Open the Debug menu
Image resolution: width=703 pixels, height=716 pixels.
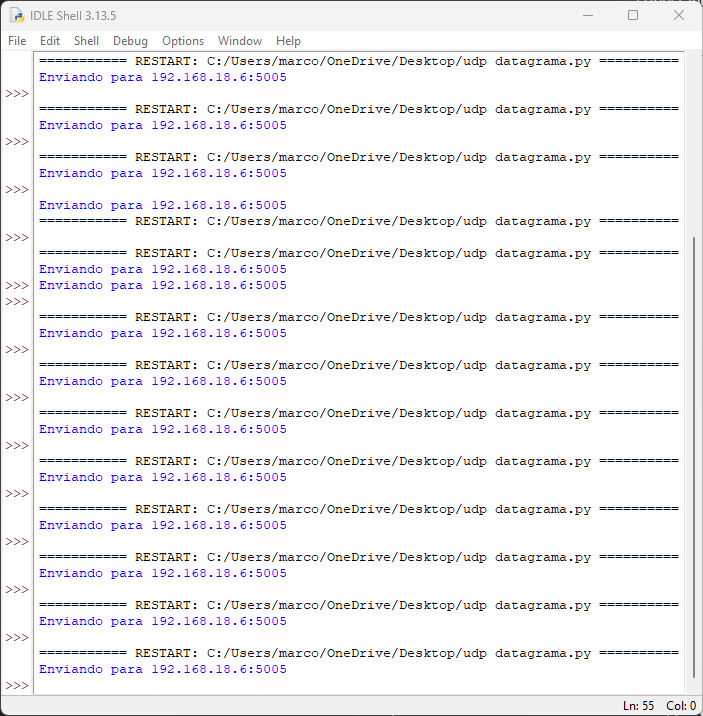pyautogui.click(x=130, y=41)
